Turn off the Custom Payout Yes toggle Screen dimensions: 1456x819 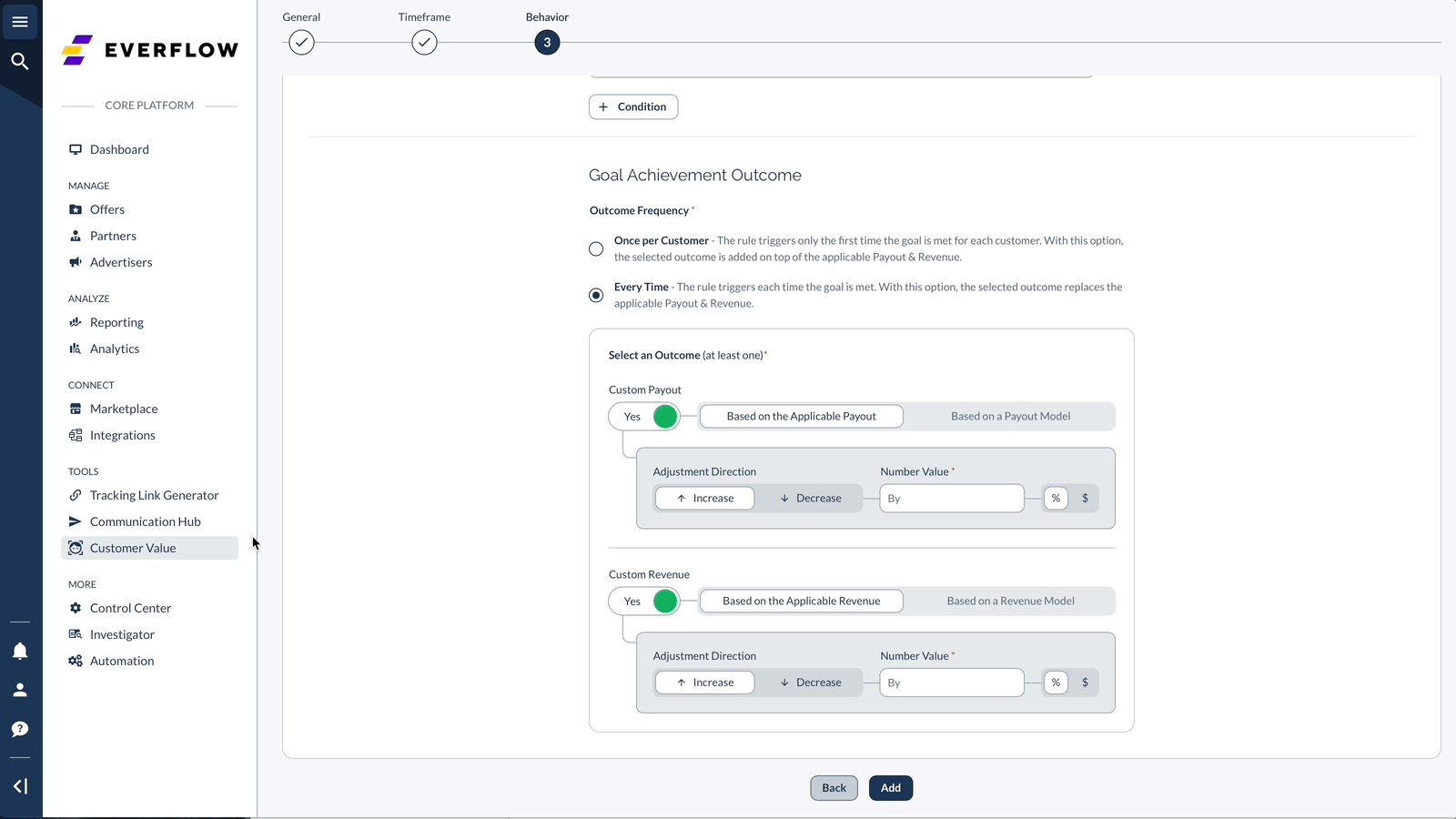[665, 416]
